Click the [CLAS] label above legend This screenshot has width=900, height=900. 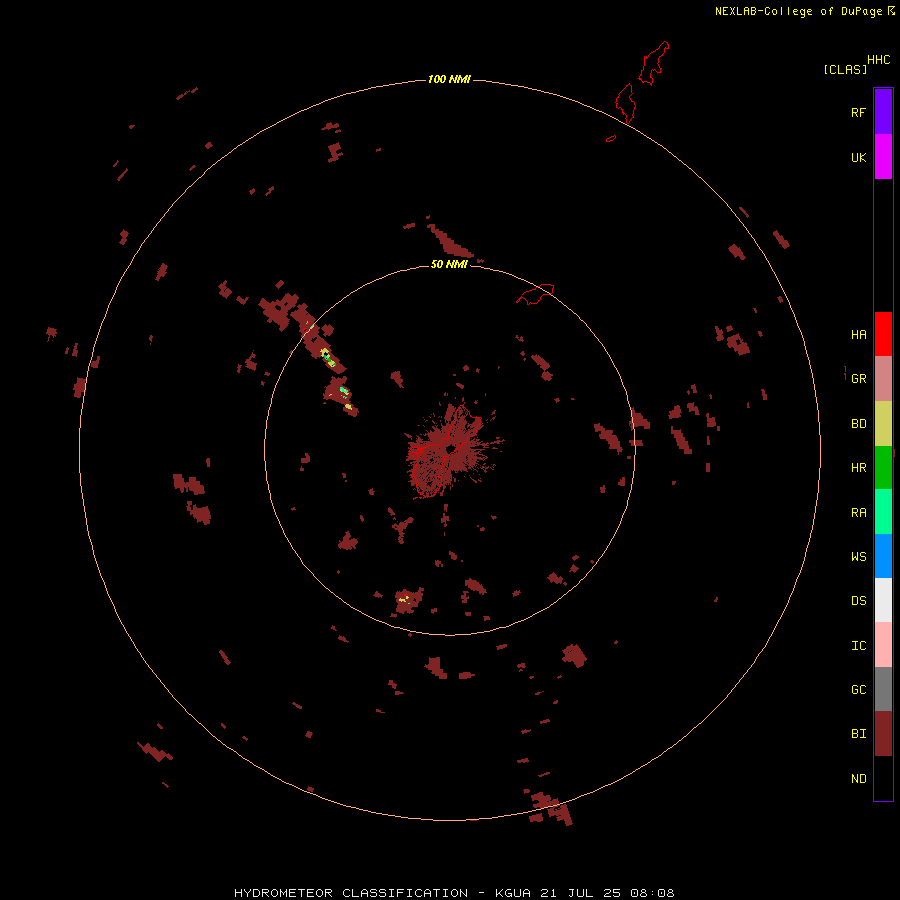click(845, 69)
